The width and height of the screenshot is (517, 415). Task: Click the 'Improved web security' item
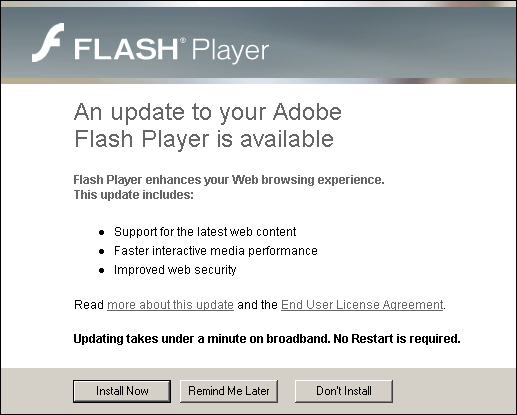(175, 270)
